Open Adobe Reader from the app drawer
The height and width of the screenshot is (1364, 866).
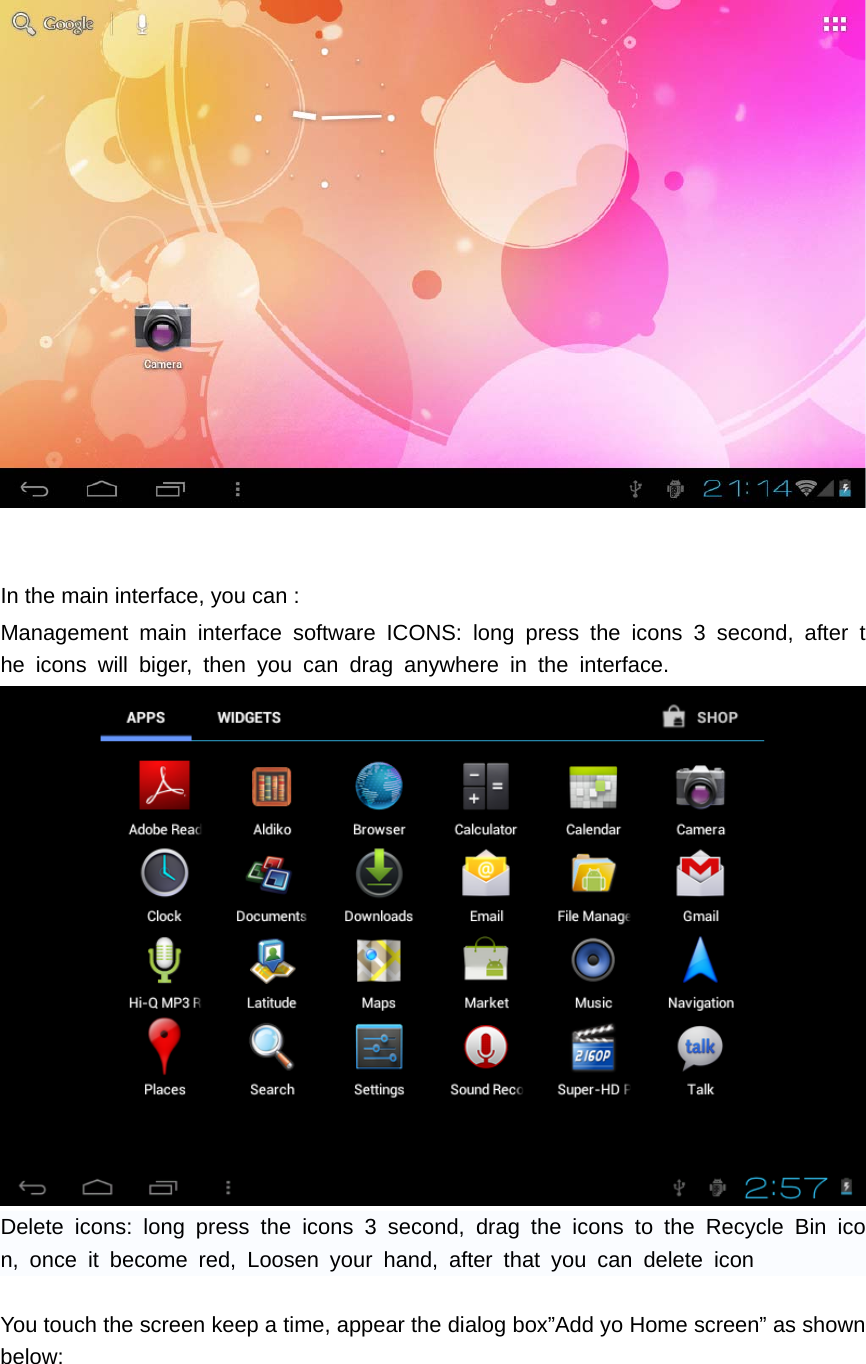164,786
